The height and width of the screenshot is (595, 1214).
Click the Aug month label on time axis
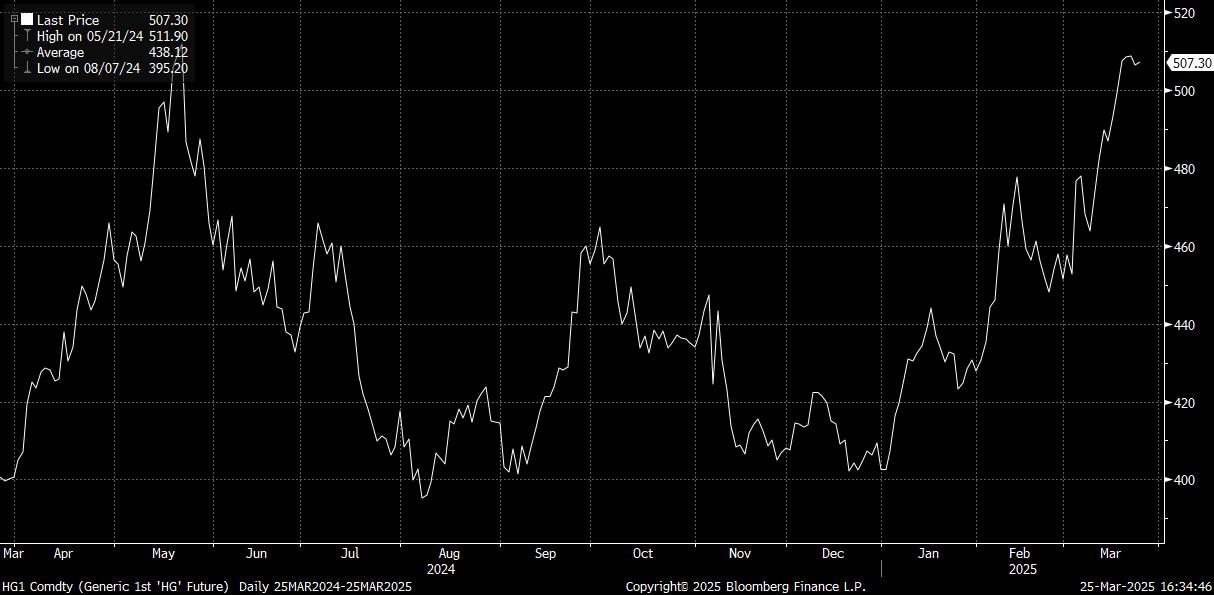pyautogui.click(x=449, y=553)
